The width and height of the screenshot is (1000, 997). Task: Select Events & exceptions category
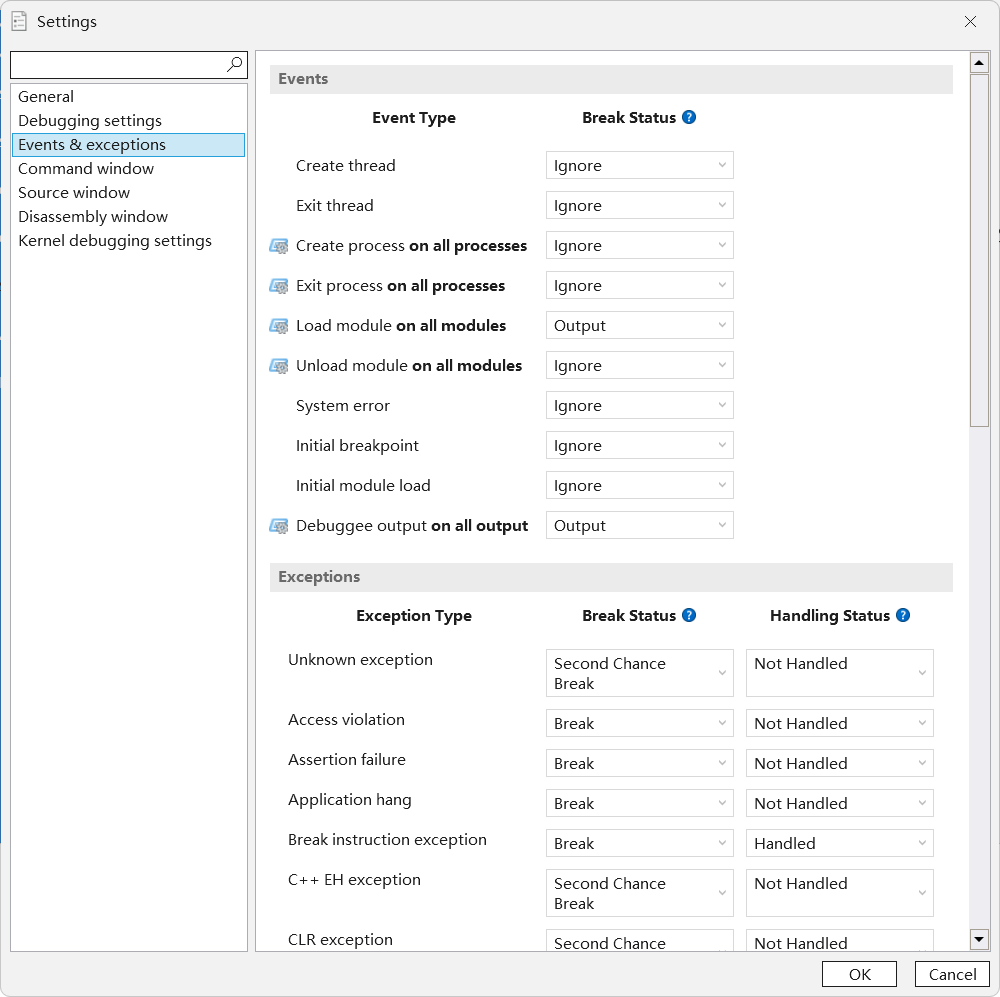[x=128, y=145]
